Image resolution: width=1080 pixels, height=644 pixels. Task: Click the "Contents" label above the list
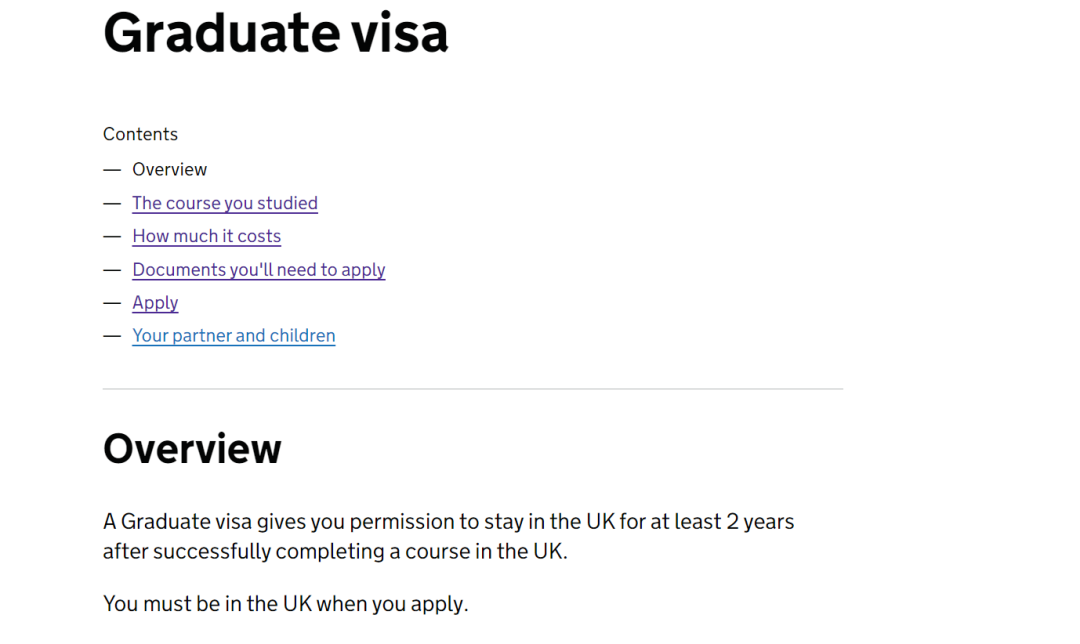point(140,134)
